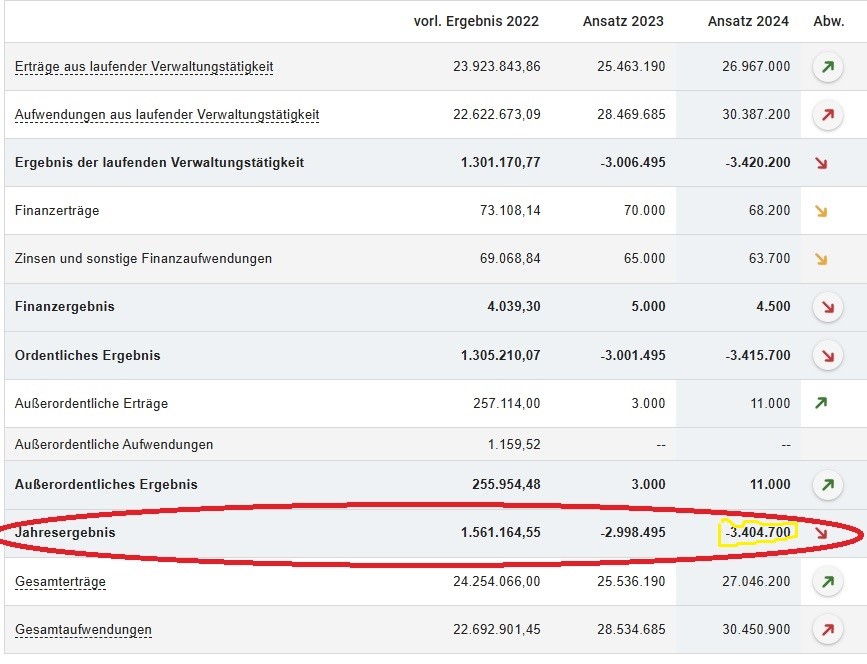Open the Gesamtaufwendungen link

pyautogui.click(x=83, y=630)
